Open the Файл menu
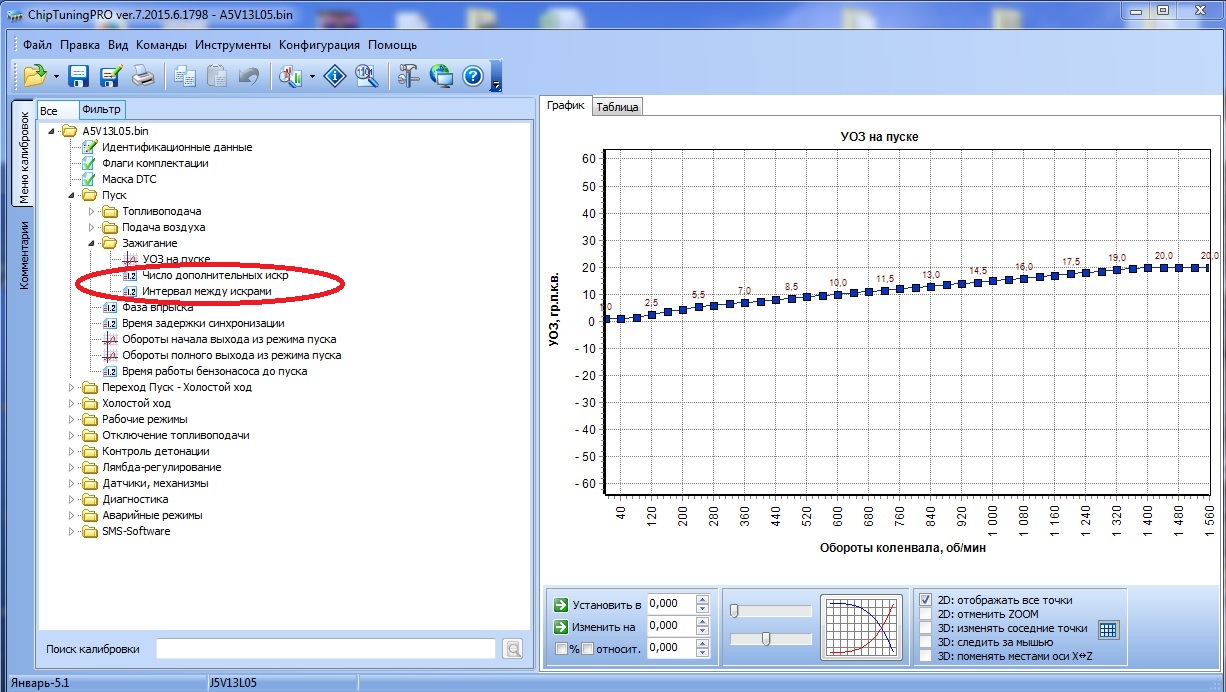 [x=37, y=45]
